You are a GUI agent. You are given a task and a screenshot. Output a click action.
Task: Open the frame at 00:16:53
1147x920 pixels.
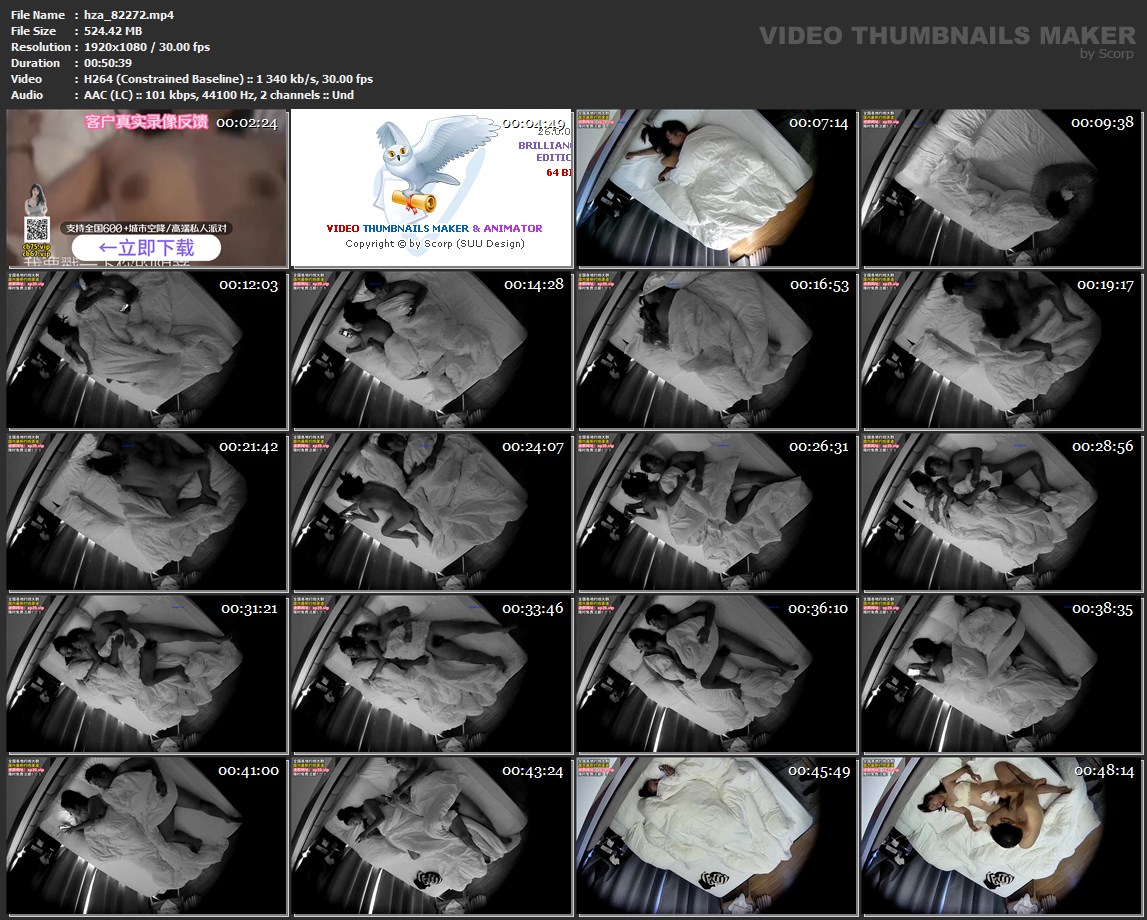716,350
